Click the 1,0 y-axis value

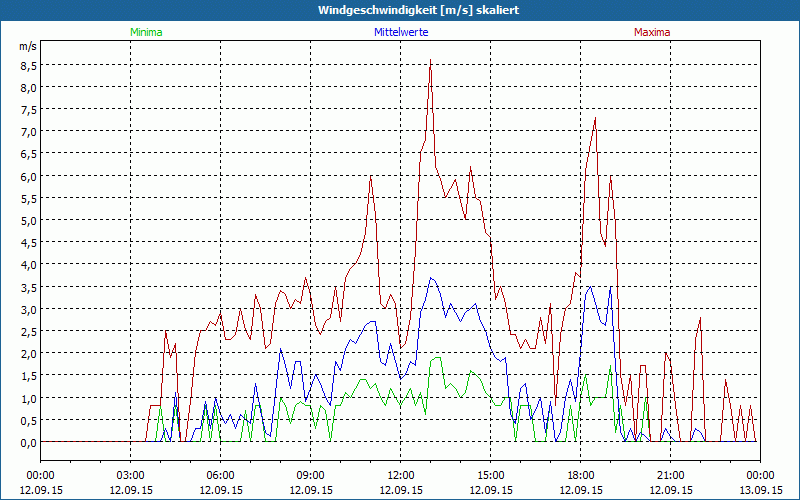tap(28, 398)
